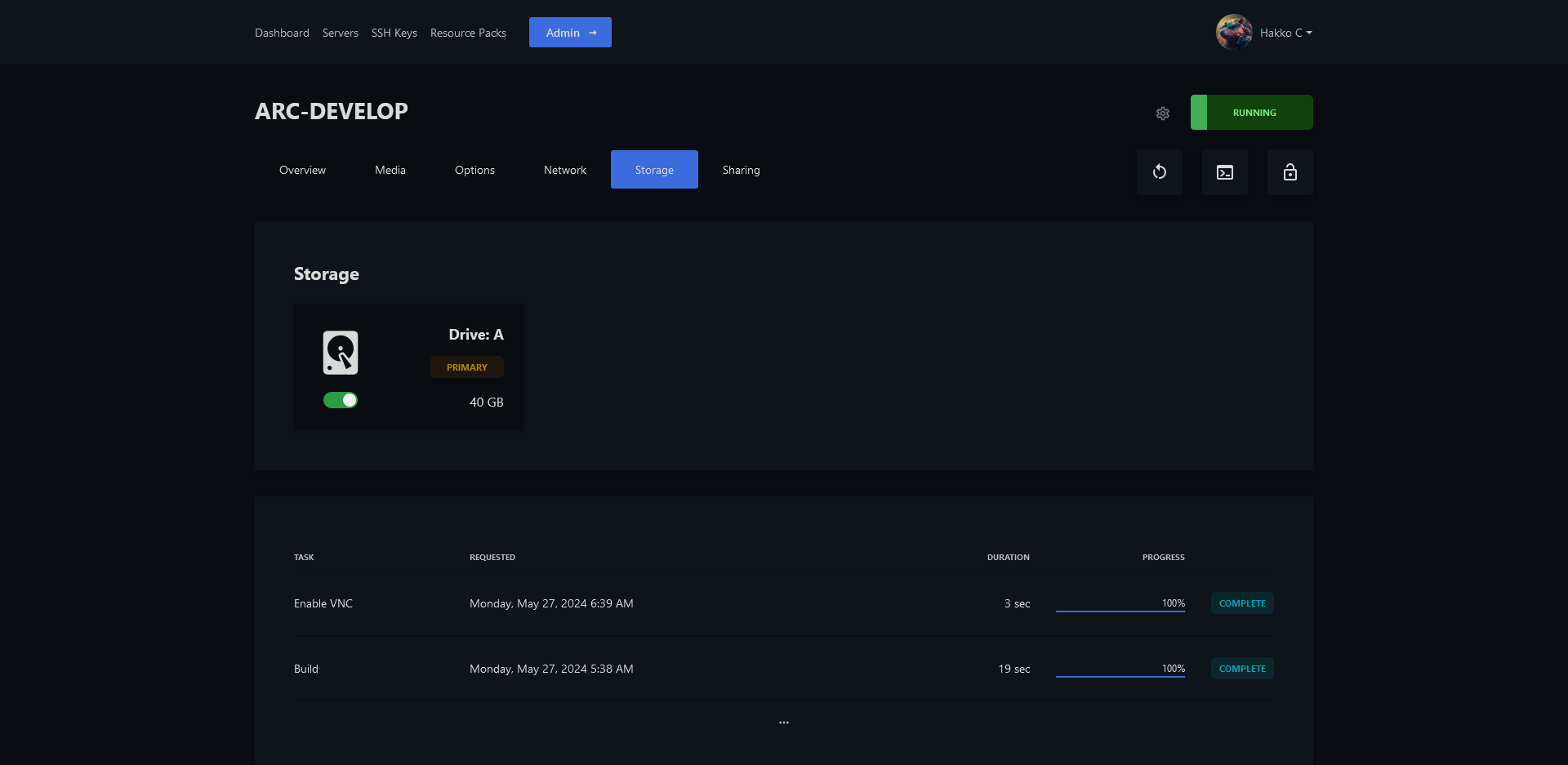Open the SSH Keys page
1568x765 pixels.
coord(394,33)
